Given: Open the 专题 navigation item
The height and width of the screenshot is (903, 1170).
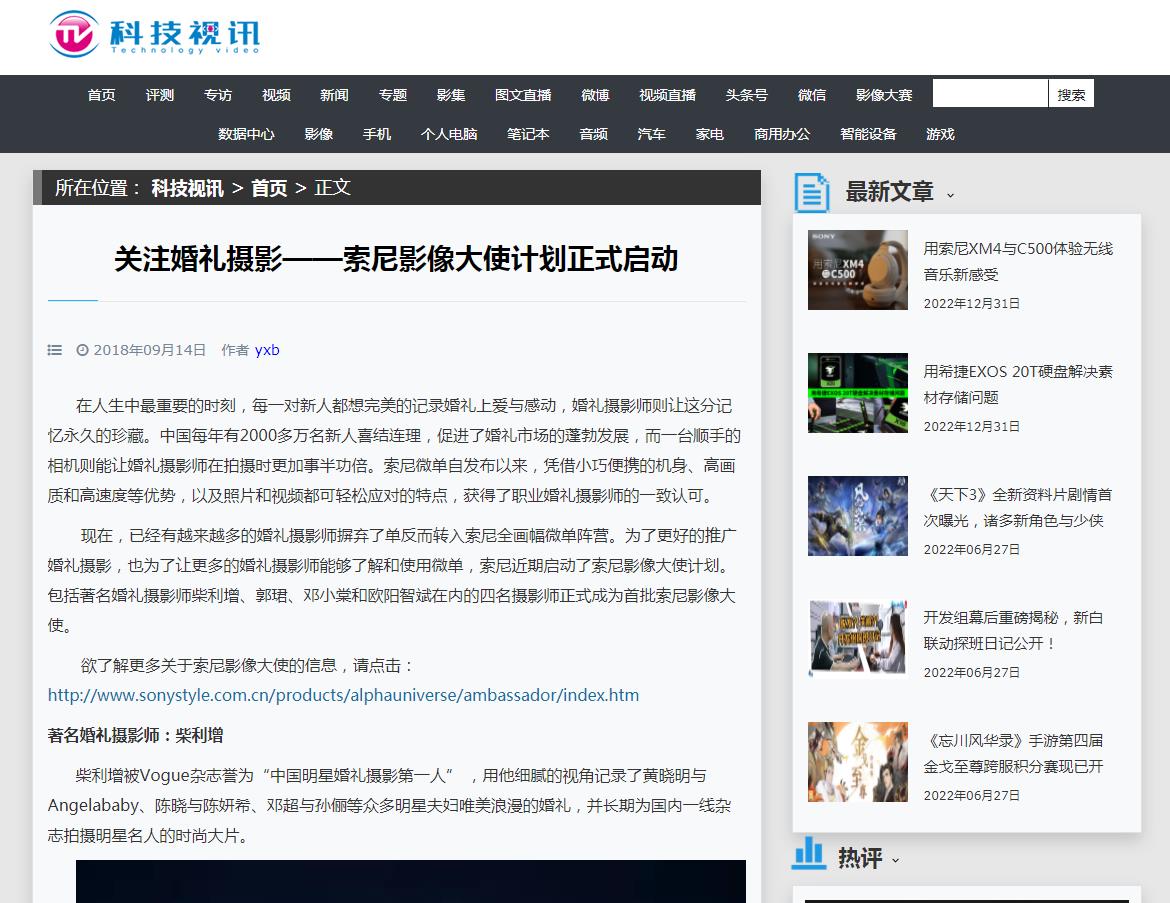Looking at the screenshot, I should [392, 95].
